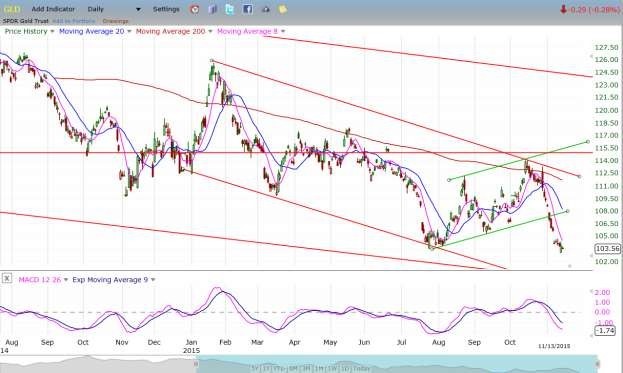The height and width of the screenshot is (373, 623).
Task: Click the yellow note icon
Action: pyautogui.click(x=282, y=9)
